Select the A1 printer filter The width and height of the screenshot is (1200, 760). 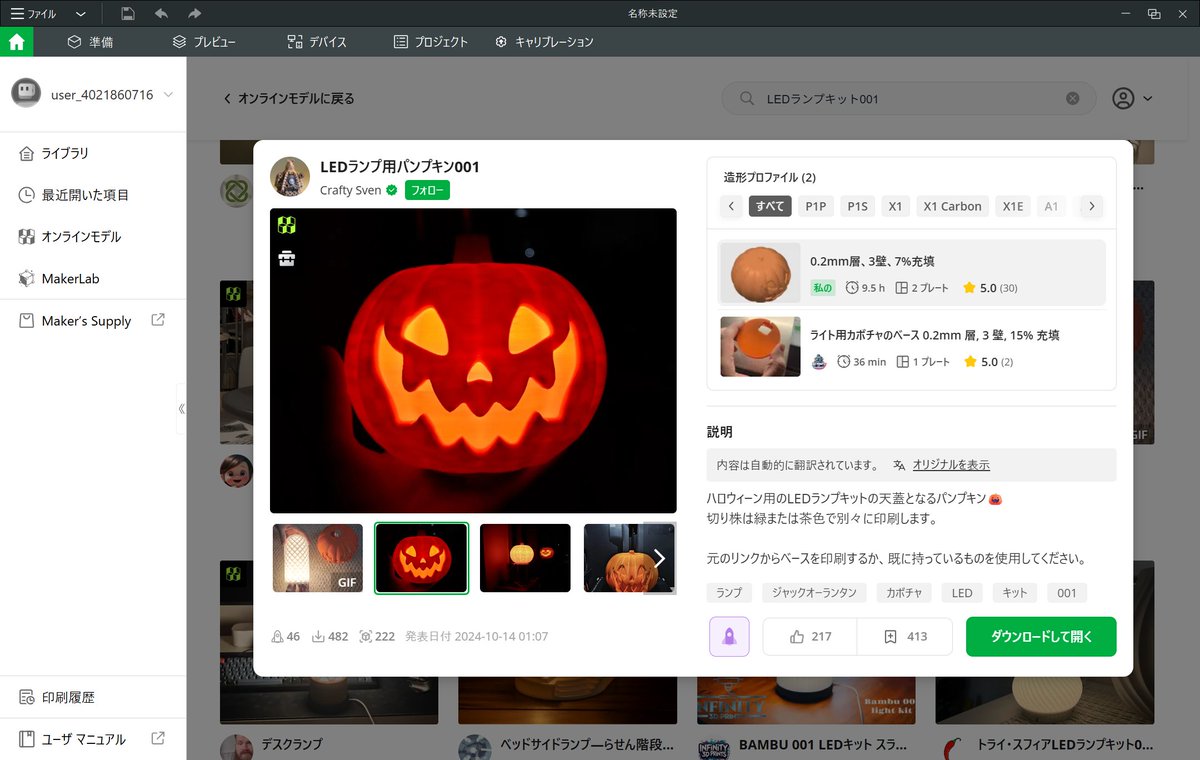(x=1051, y=206)
